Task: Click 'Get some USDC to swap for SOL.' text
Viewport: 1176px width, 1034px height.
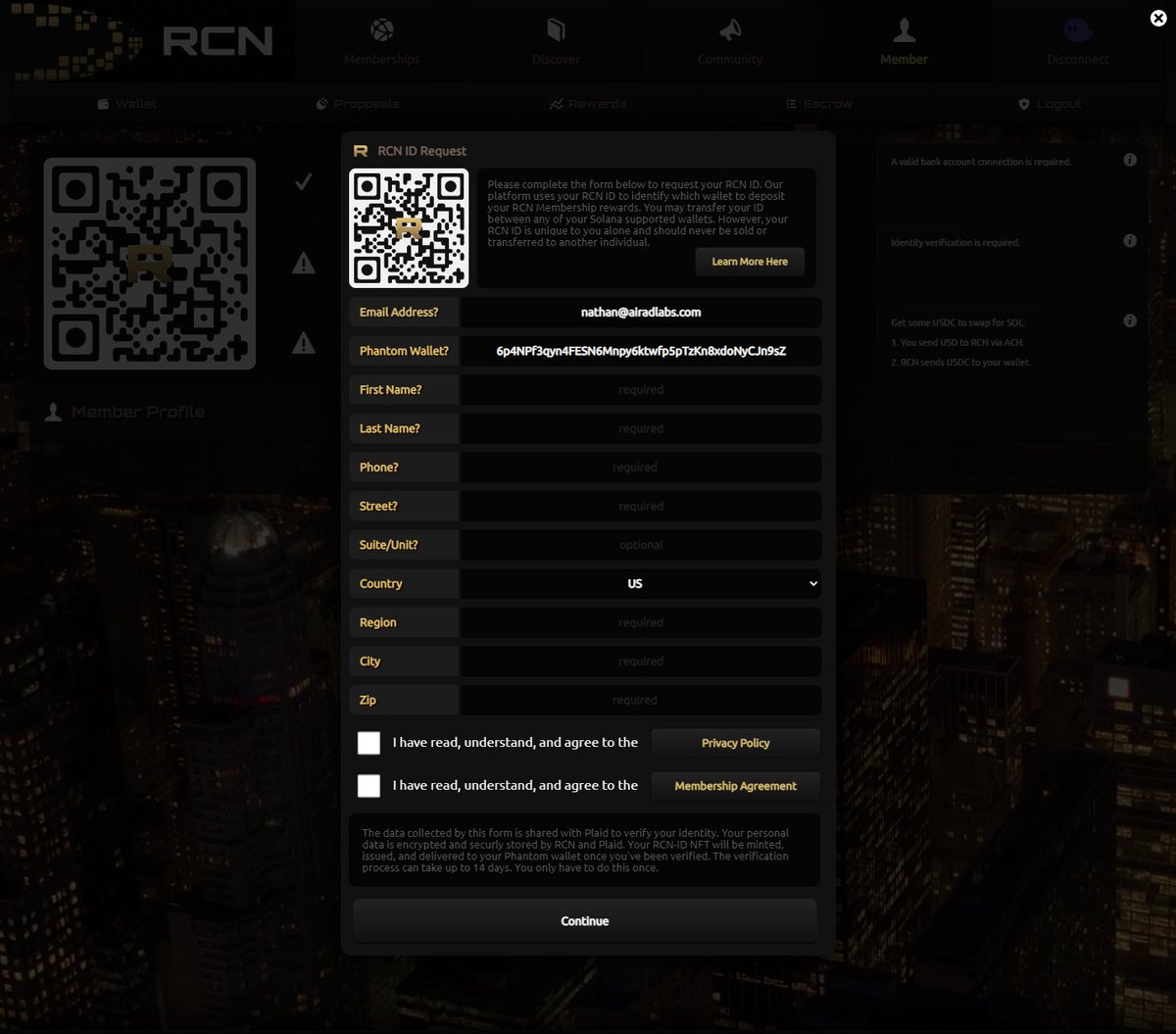Action: click(958, 322)
